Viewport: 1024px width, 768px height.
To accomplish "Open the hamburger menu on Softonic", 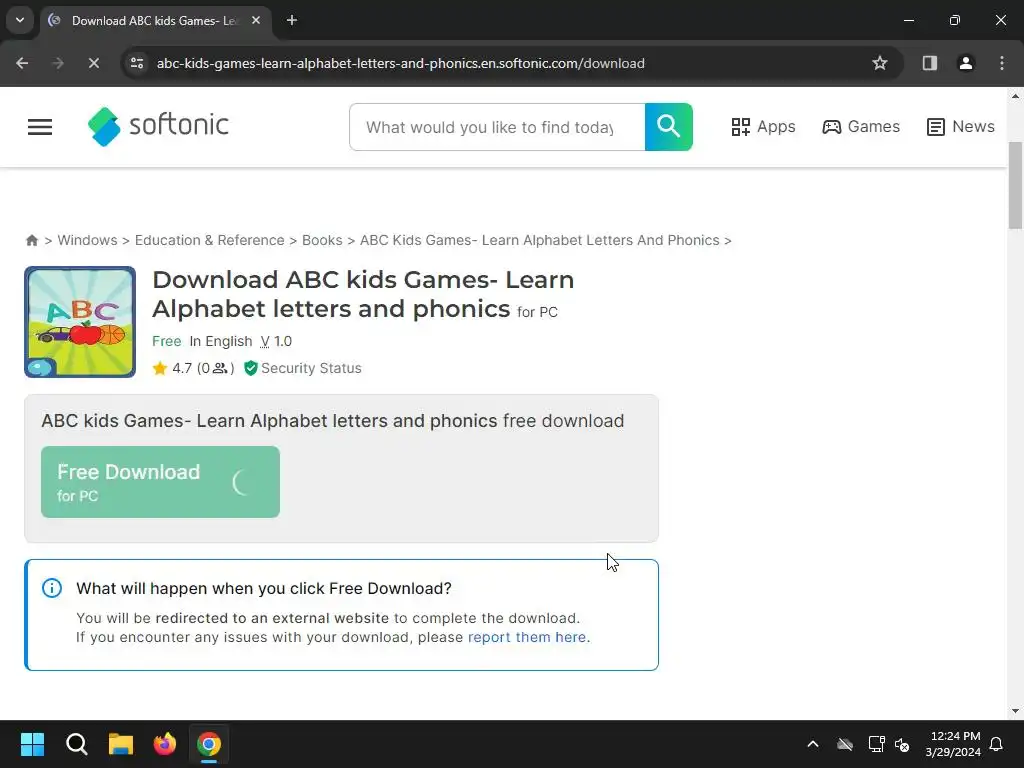I will [40, 127].
